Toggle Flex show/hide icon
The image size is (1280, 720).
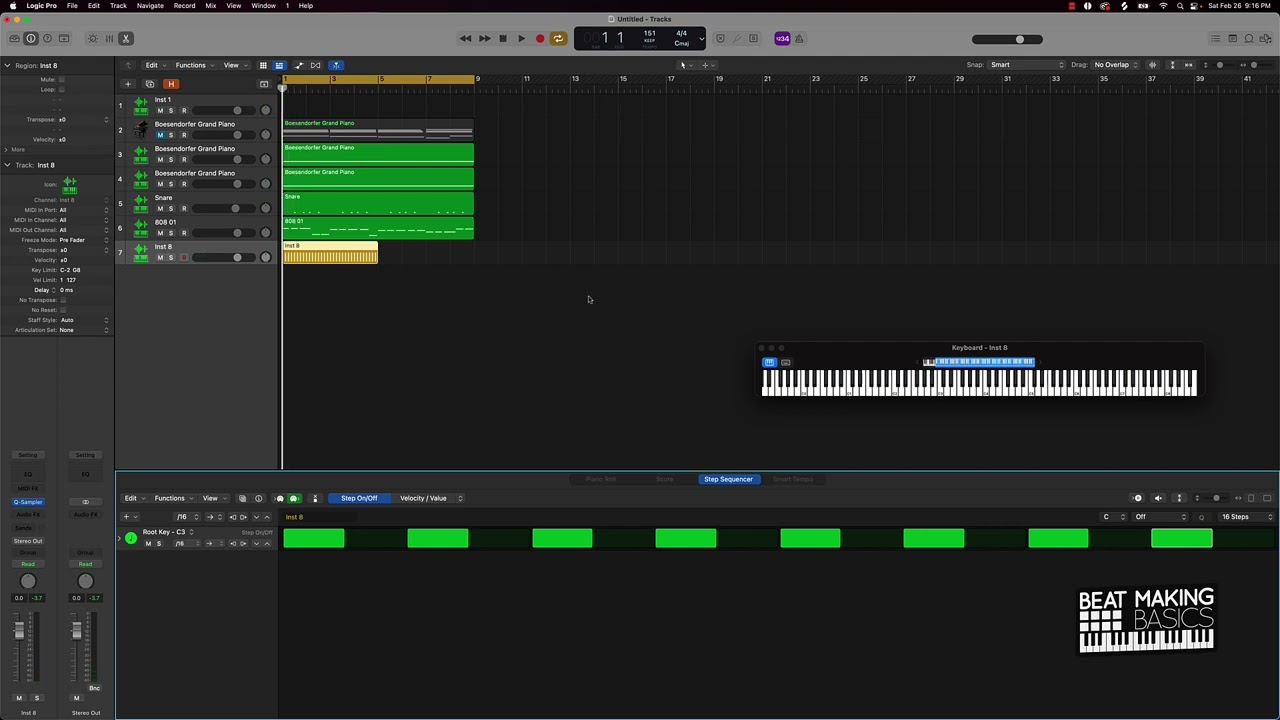point(315,65)
